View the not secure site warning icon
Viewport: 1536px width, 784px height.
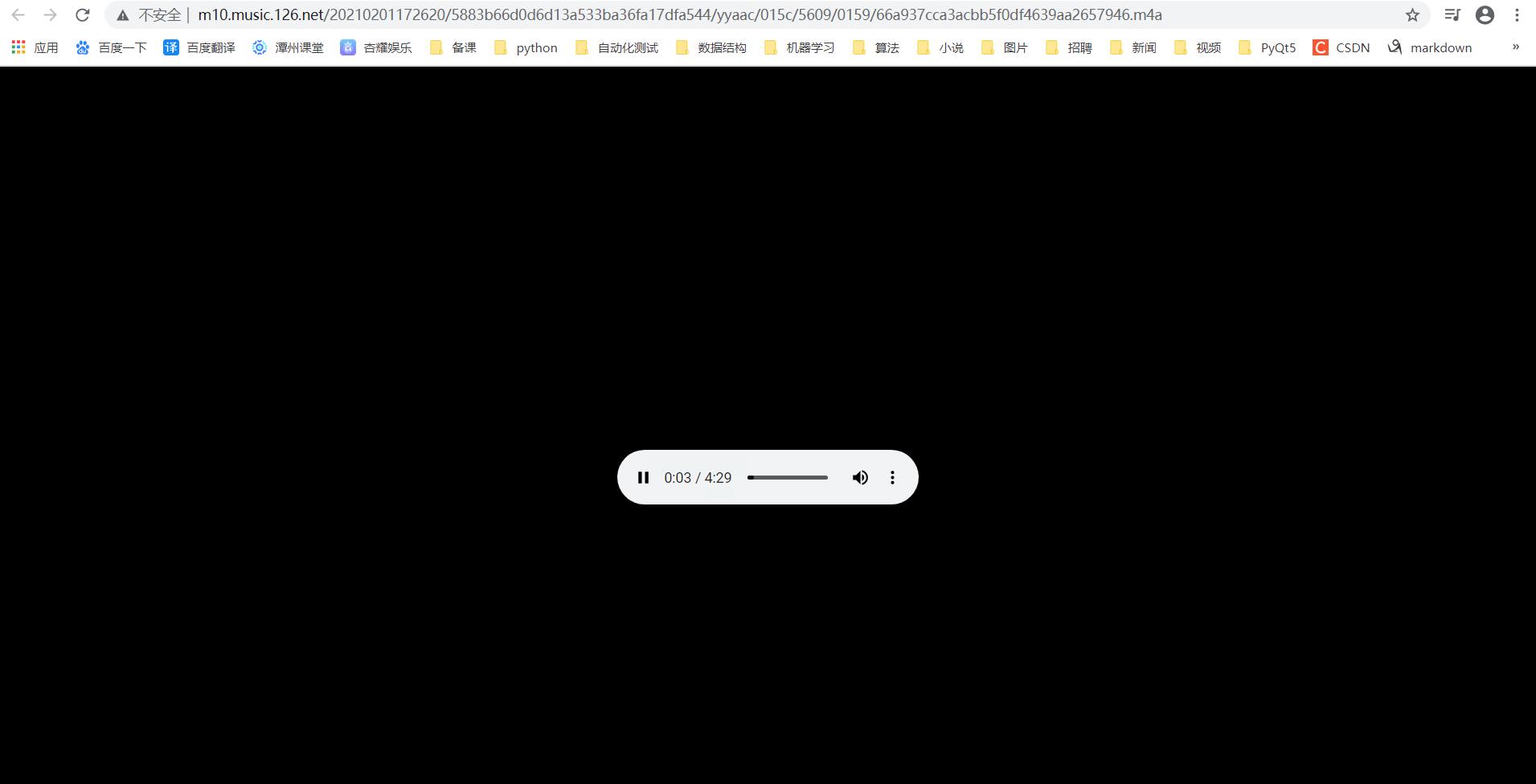click(122, 15)
